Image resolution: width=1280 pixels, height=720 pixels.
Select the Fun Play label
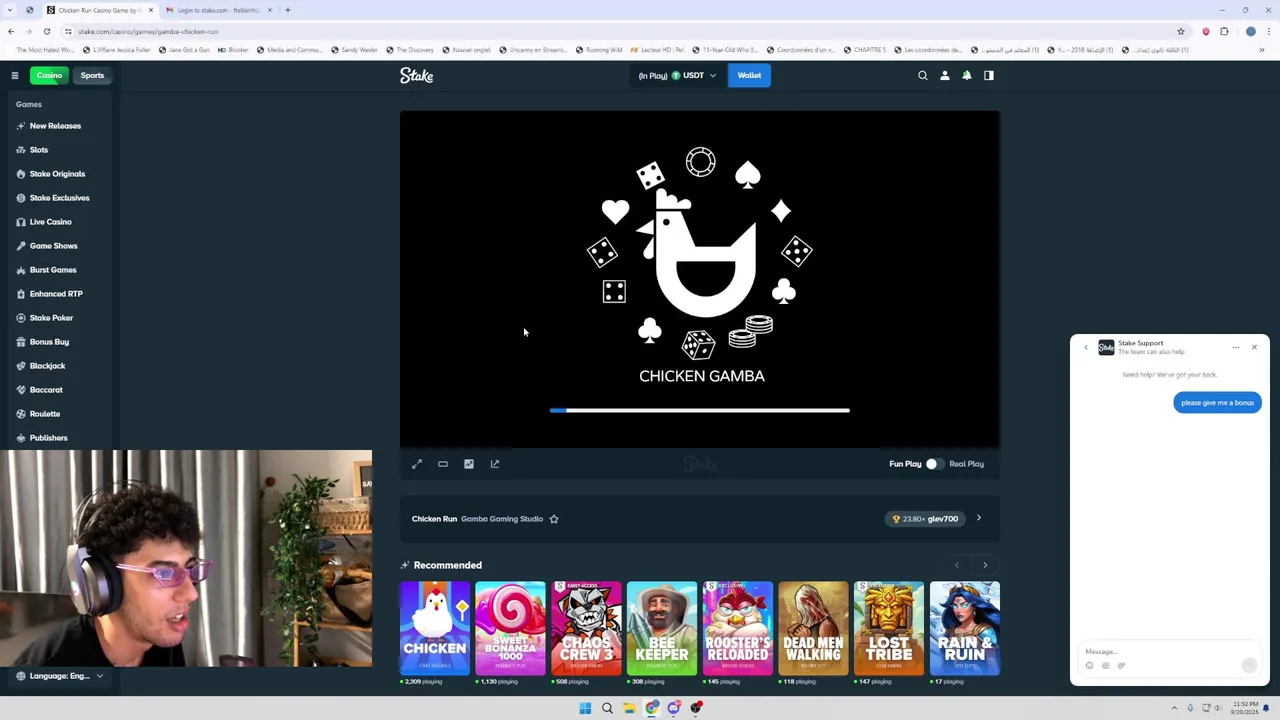pos(905,464)
